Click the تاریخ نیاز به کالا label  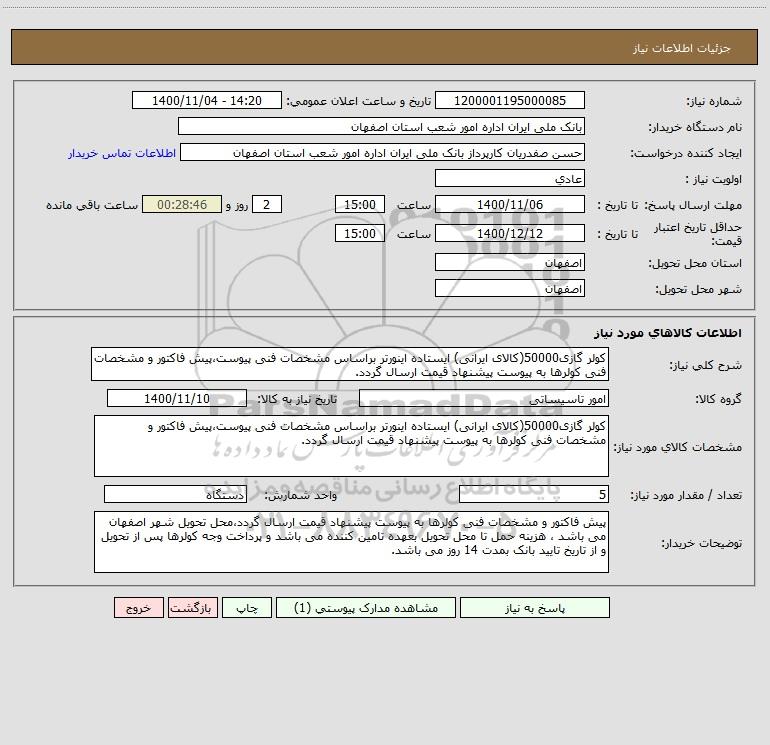297,399
